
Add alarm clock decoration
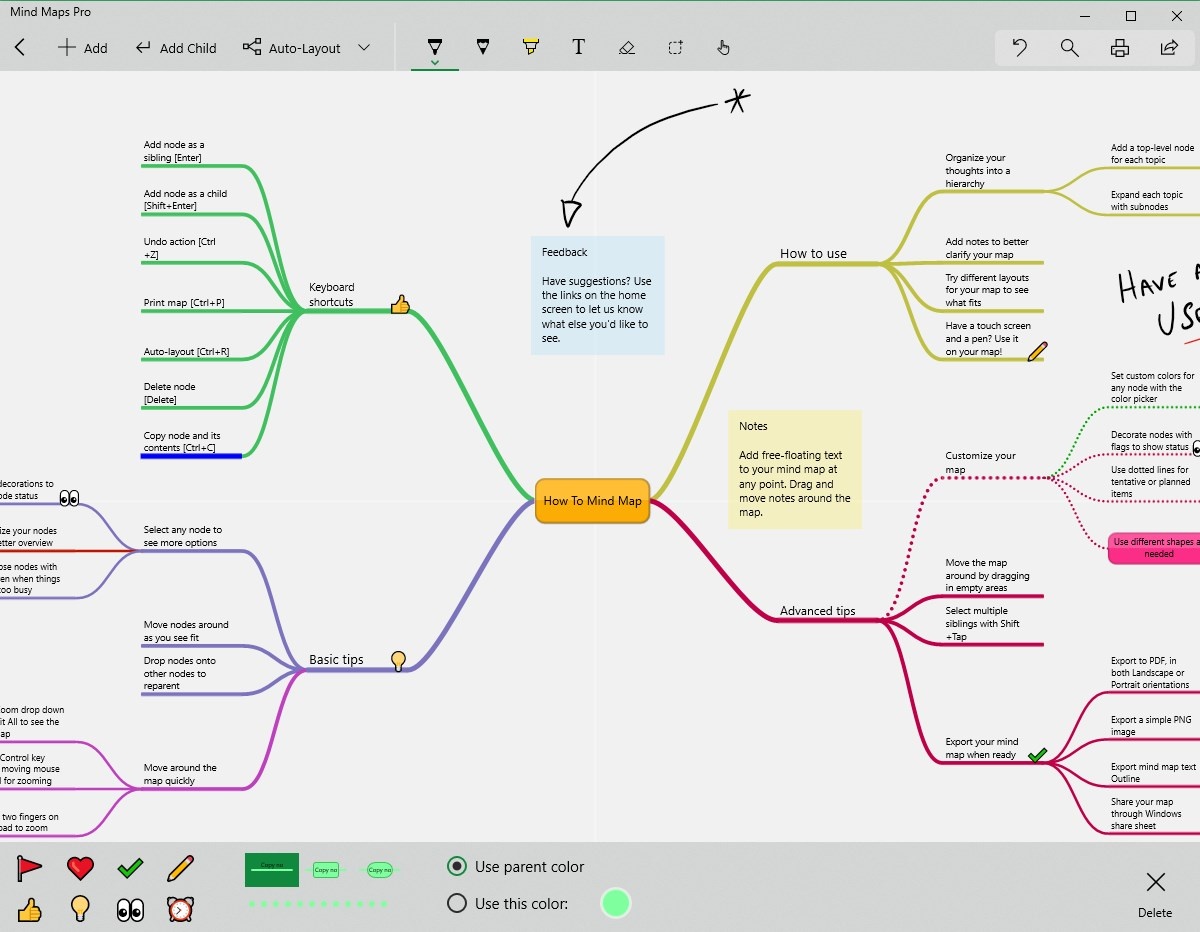(x=180, y=909)
